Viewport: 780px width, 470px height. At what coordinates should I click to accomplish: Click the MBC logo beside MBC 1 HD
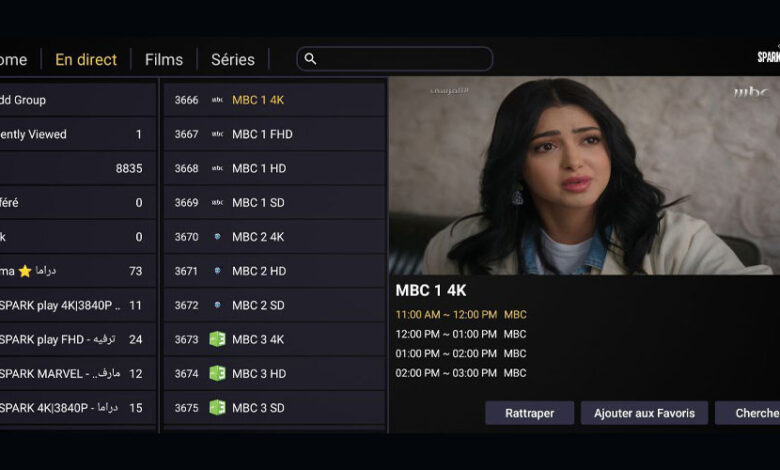click(217, 168)
